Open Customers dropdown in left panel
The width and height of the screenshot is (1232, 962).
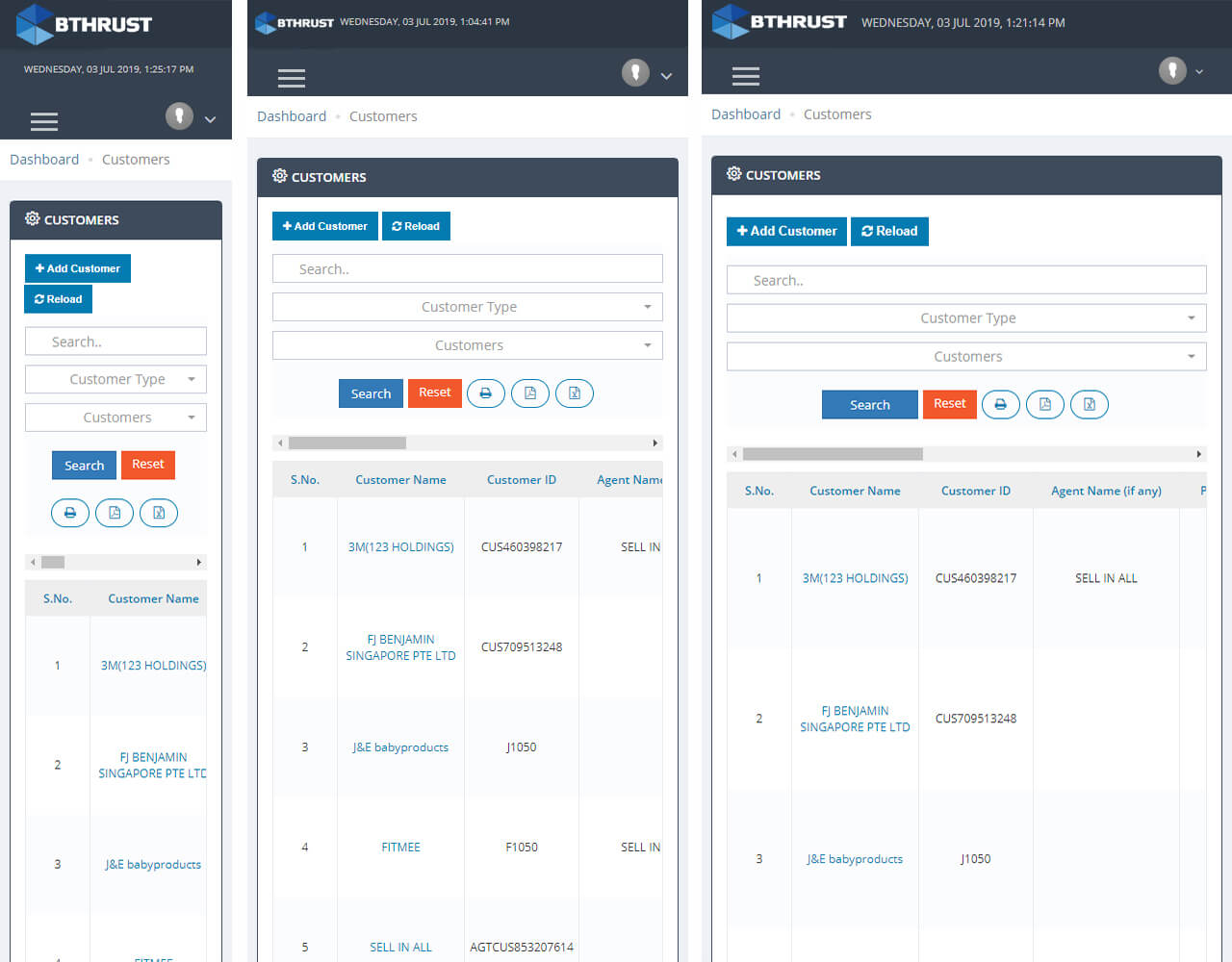115,418
